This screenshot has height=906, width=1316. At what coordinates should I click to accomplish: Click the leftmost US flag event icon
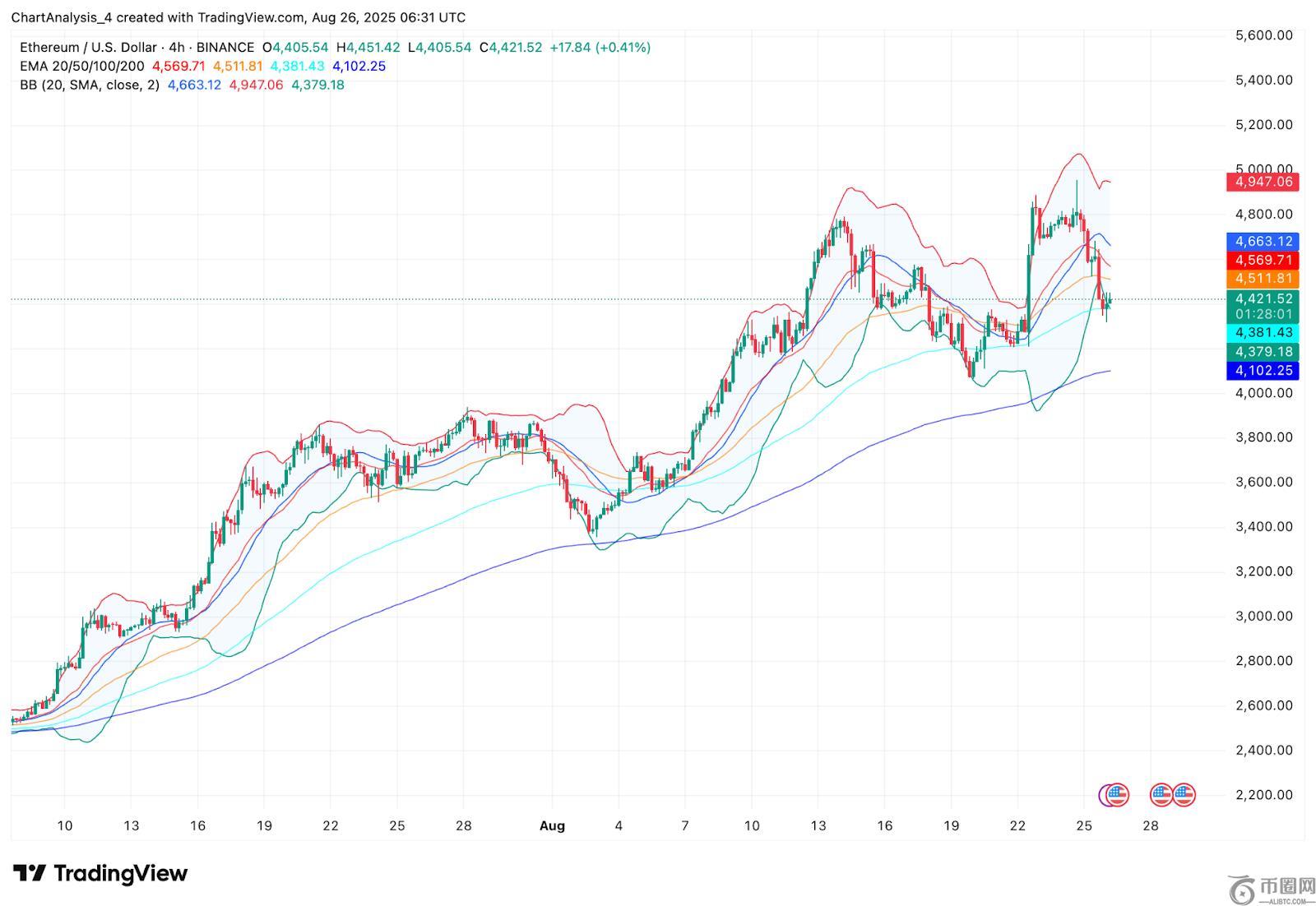[x=1114, y=794]
